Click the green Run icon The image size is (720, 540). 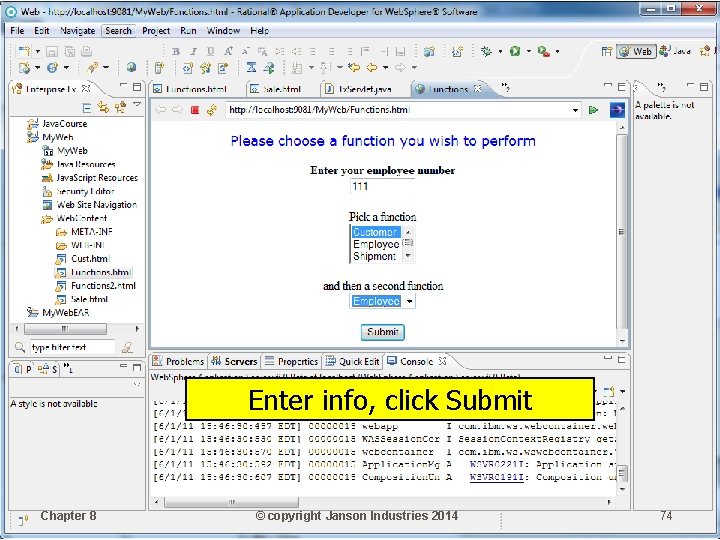[515, 51]
